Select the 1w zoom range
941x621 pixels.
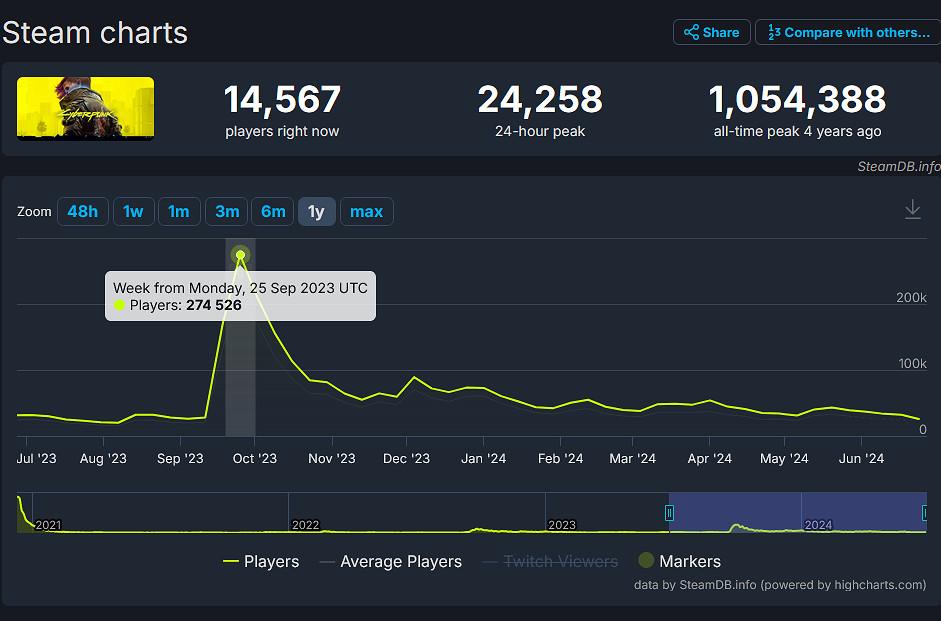click(133, 212)
